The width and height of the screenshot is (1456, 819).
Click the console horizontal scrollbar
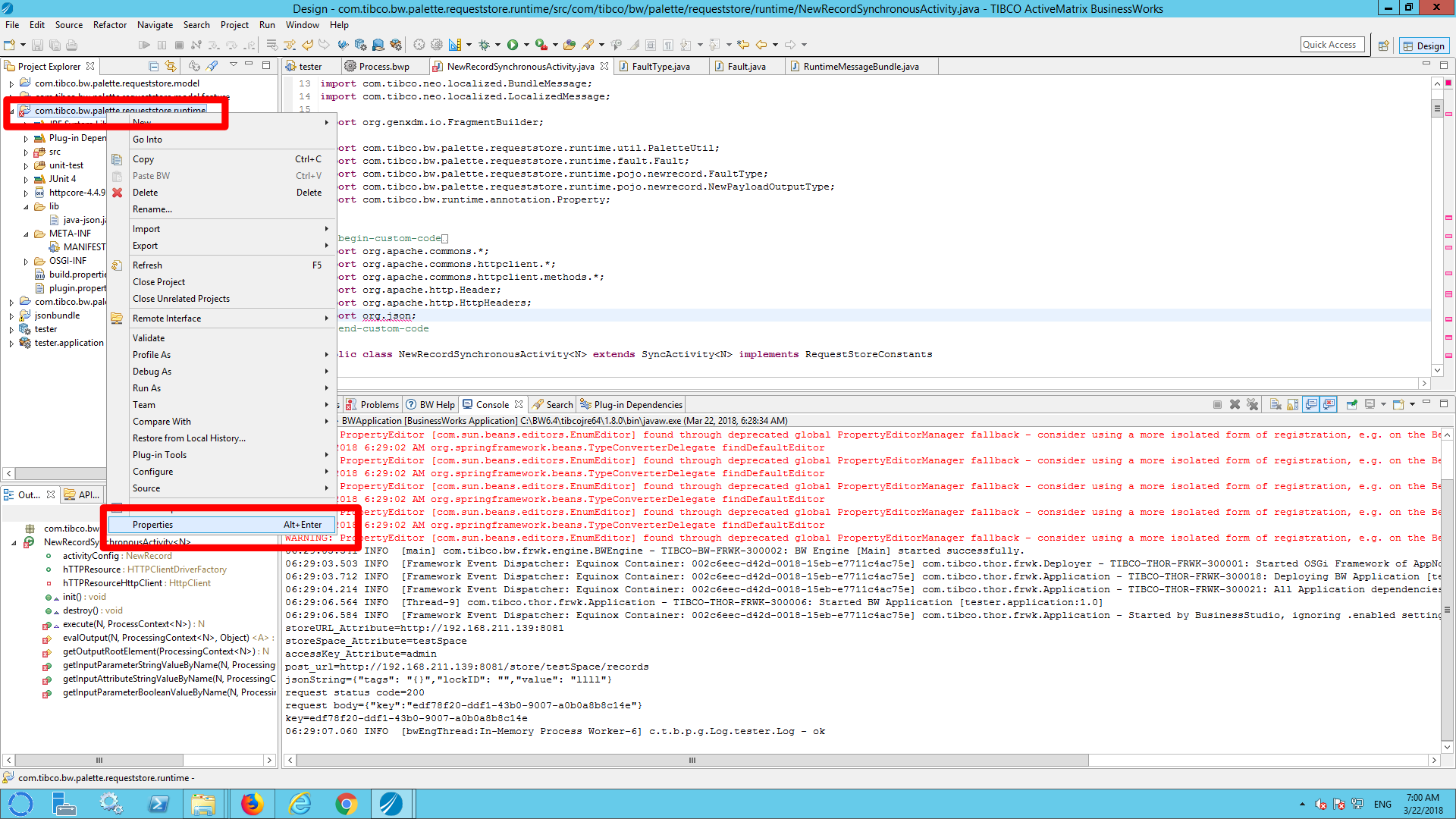(692, 760)
